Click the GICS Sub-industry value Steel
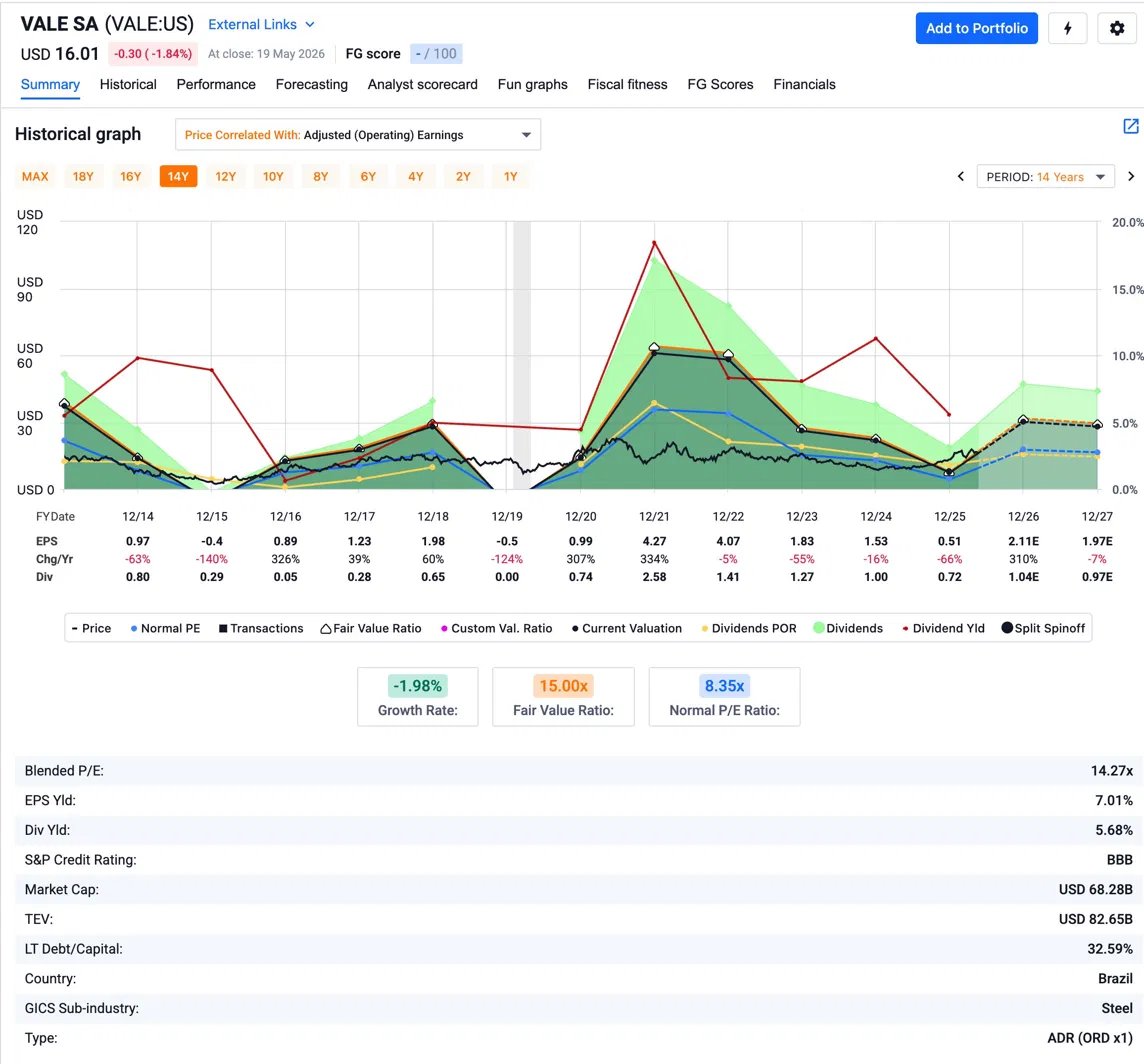 tap(1117, 1009)
